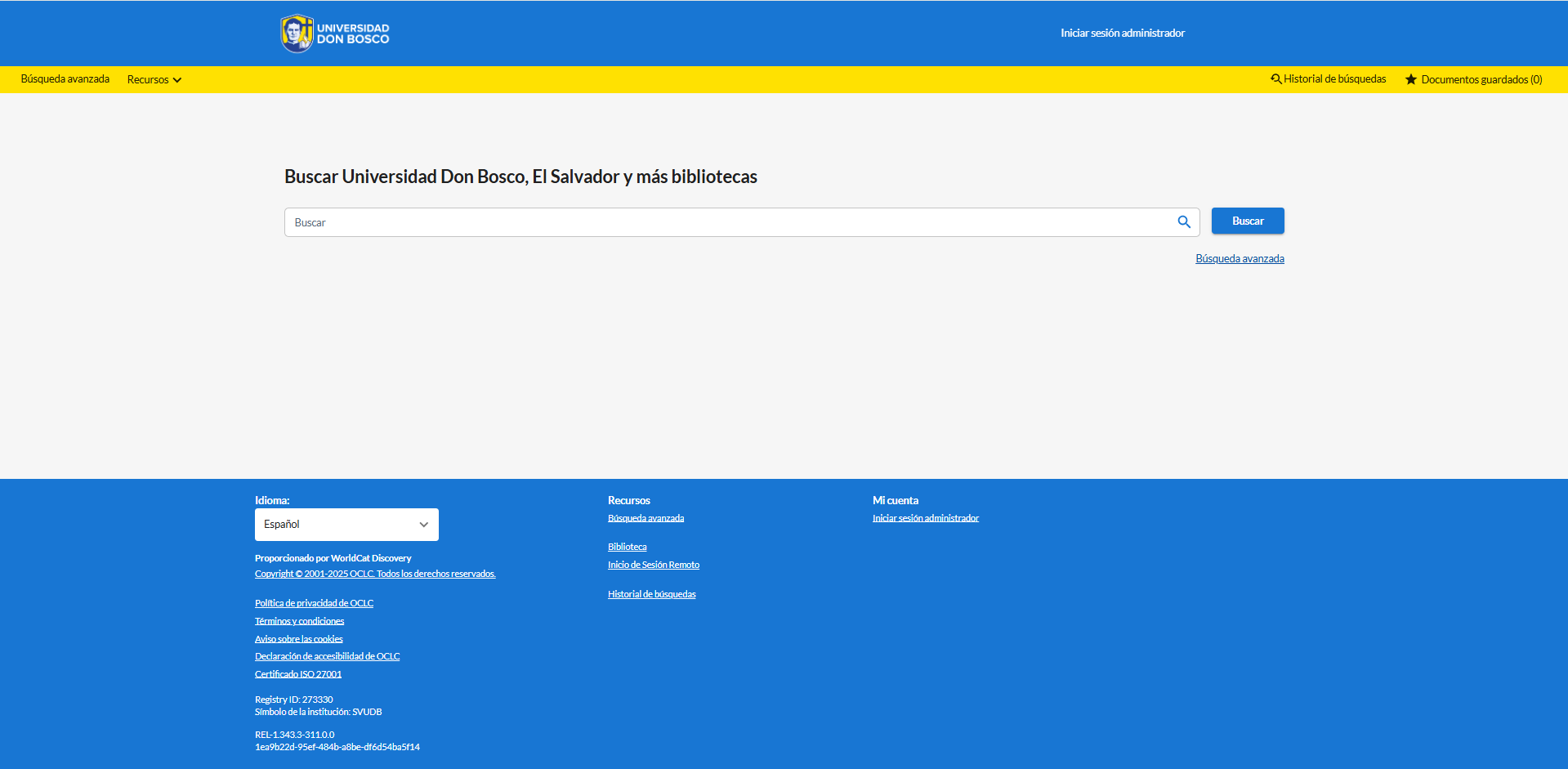Click the OCLC copyright link in the footer
Image resolution: width=1568 pixels, height=769 pixels.
[375, 575]
